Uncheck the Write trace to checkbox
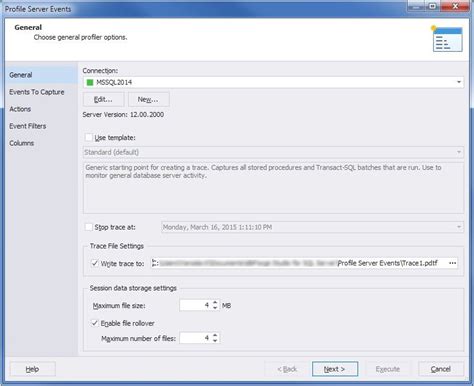Viewport: 474px width, 386px height. [95, 263]
